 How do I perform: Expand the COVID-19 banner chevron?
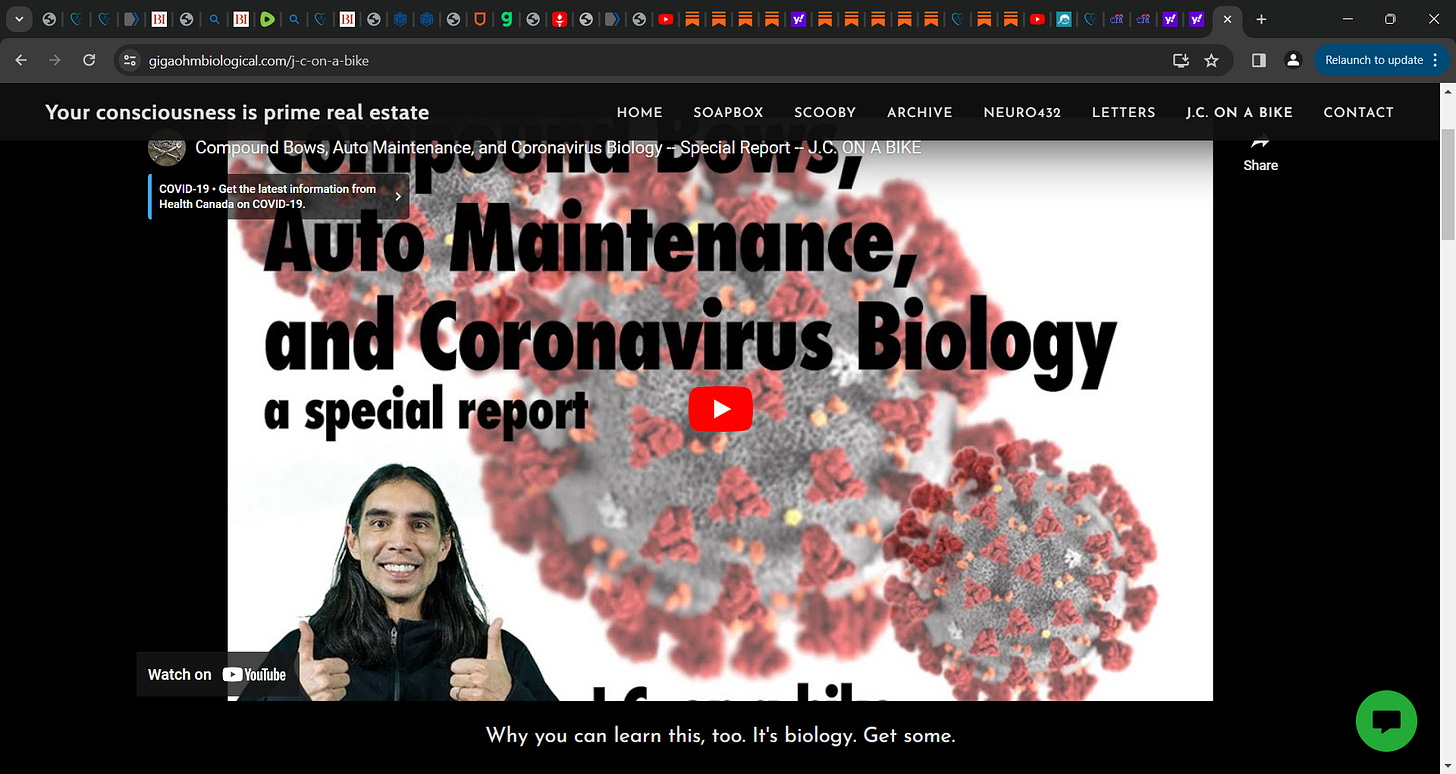(398, 196)
